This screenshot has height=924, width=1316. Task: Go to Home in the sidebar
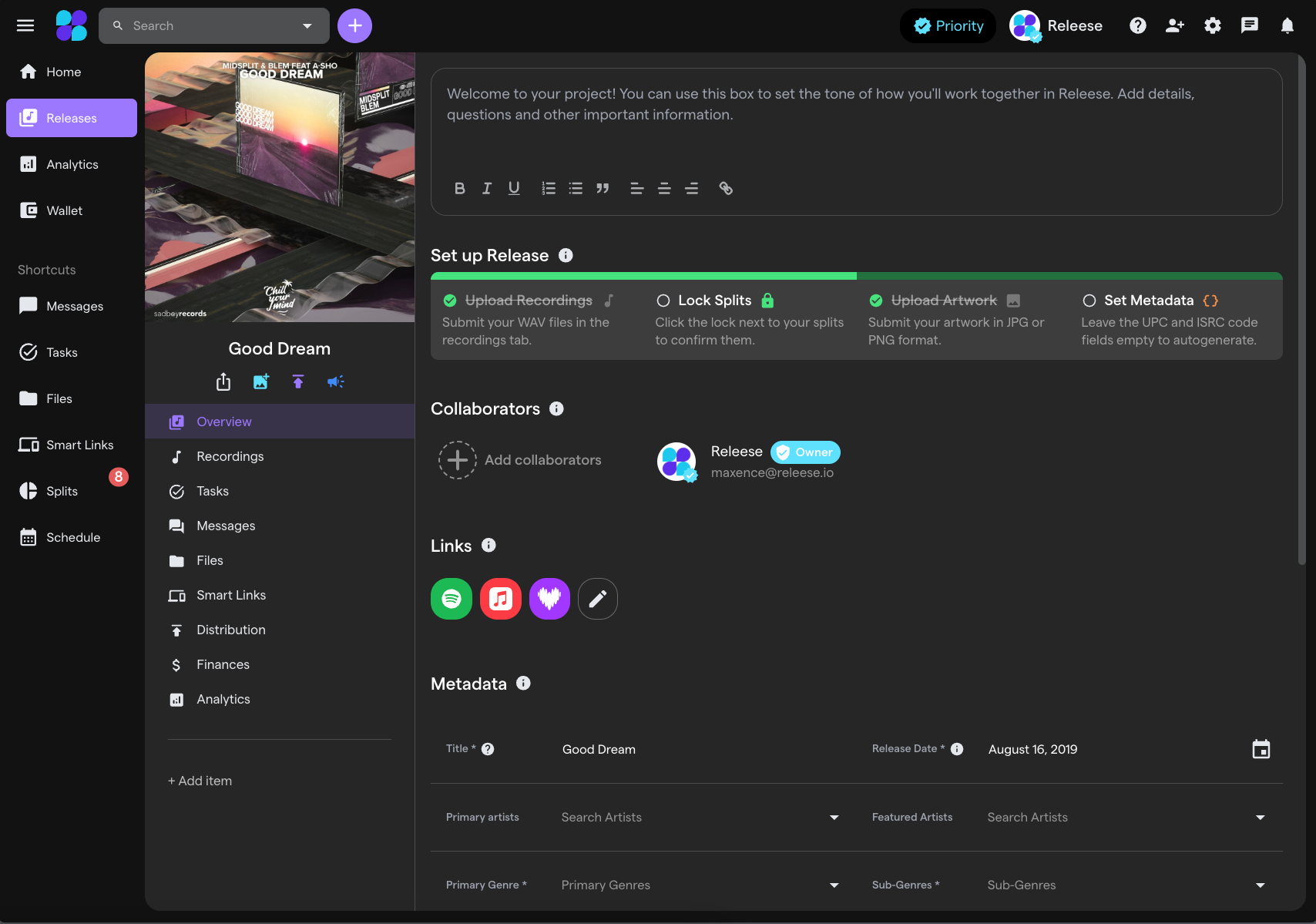click(72, 72)
